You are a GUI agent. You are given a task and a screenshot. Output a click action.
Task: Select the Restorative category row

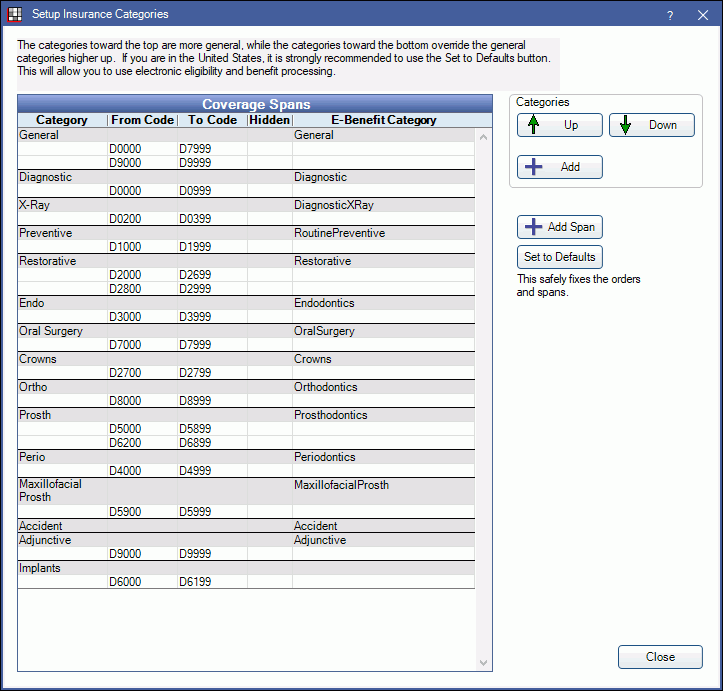tap(246, 261)
